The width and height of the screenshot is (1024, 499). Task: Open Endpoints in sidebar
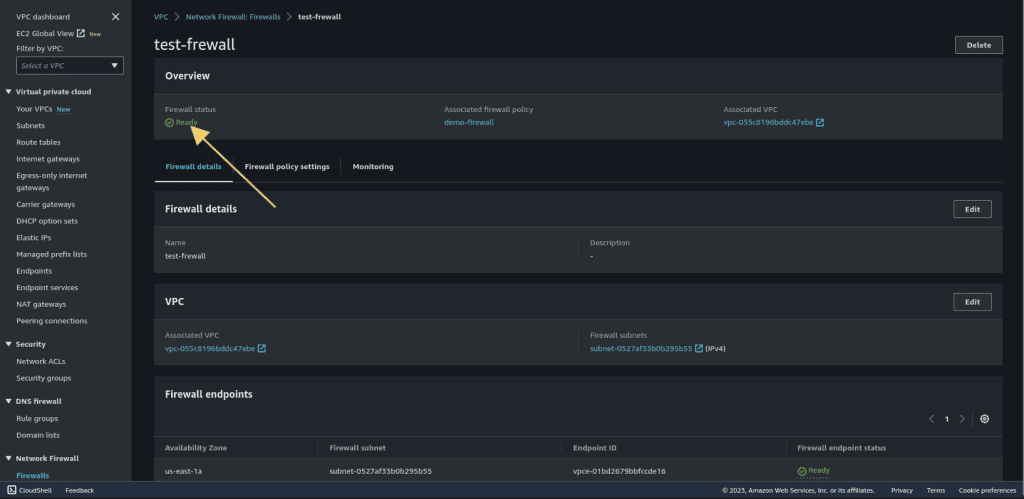(34, 271)
